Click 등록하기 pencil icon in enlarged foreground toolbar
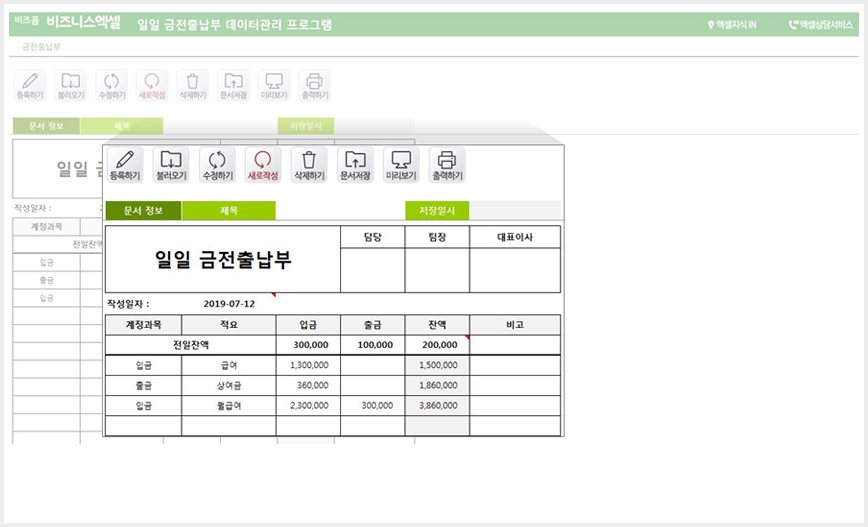The image size is (868, 527). [125, 164]
